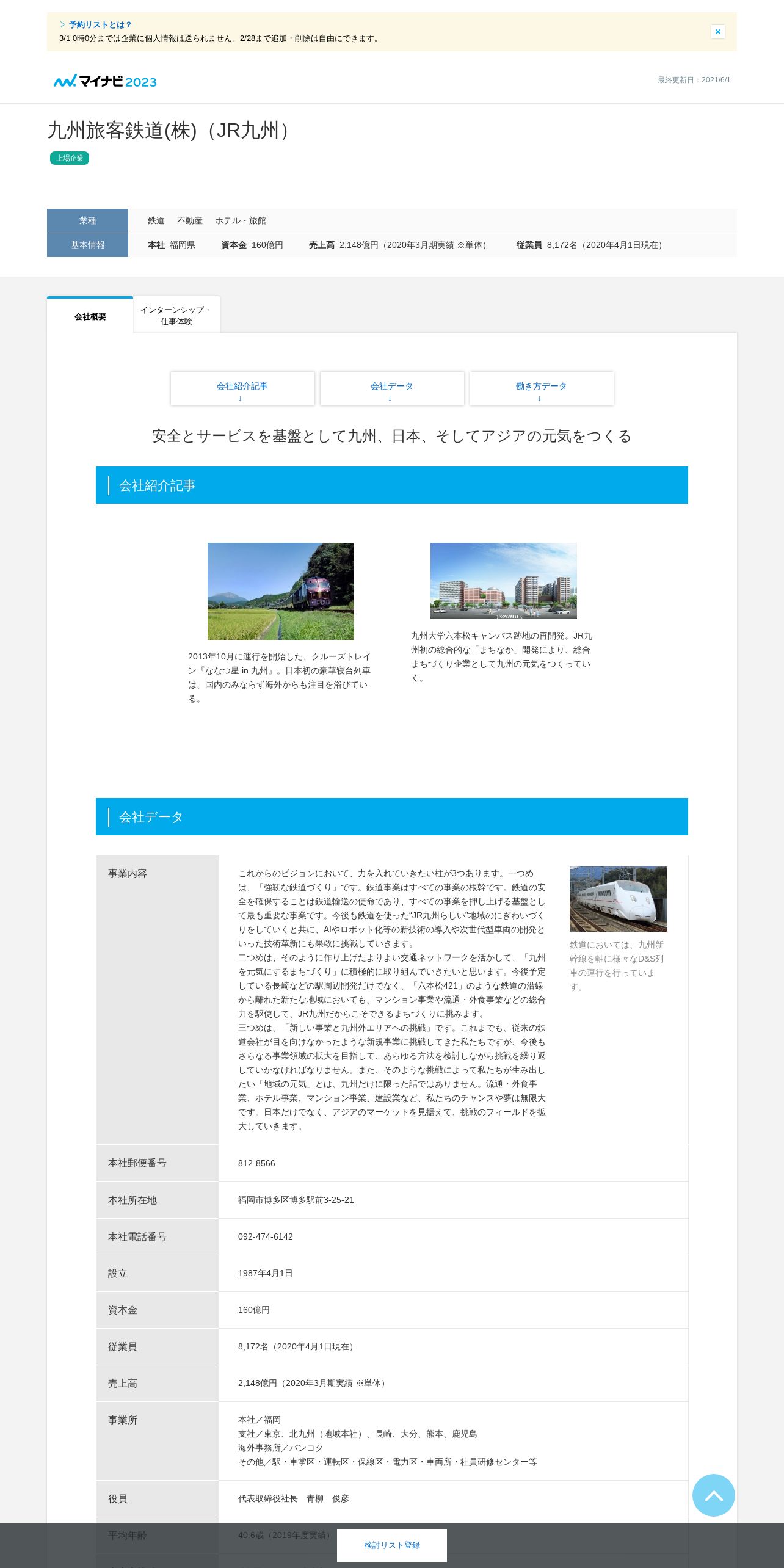Open the ななつ星 cruise train photo

click(x=281, y=591)
